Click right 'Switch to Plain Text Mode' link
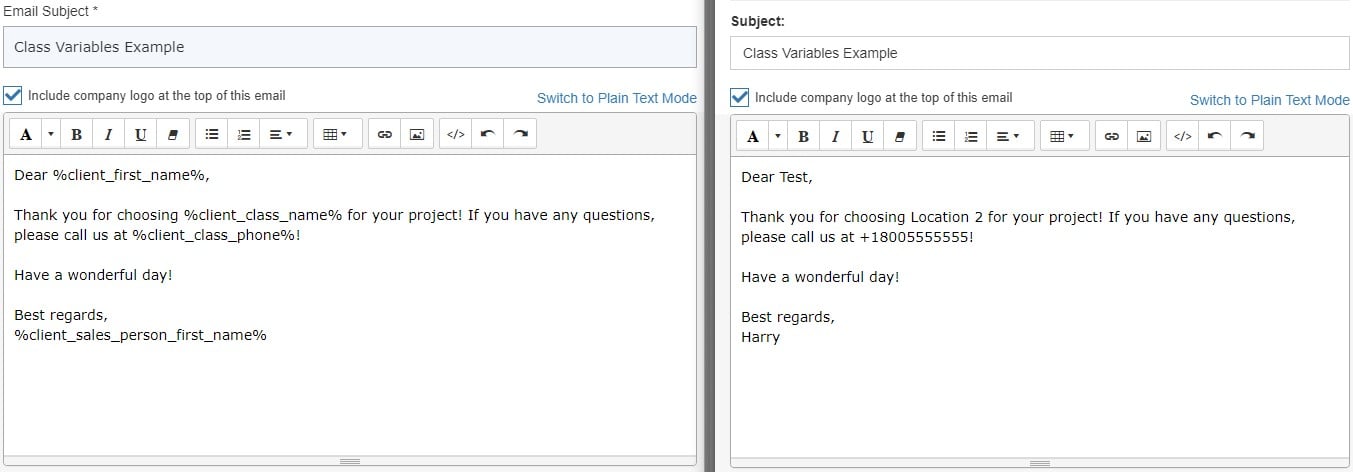The image size is (1353, 472). click(1269, 100)
